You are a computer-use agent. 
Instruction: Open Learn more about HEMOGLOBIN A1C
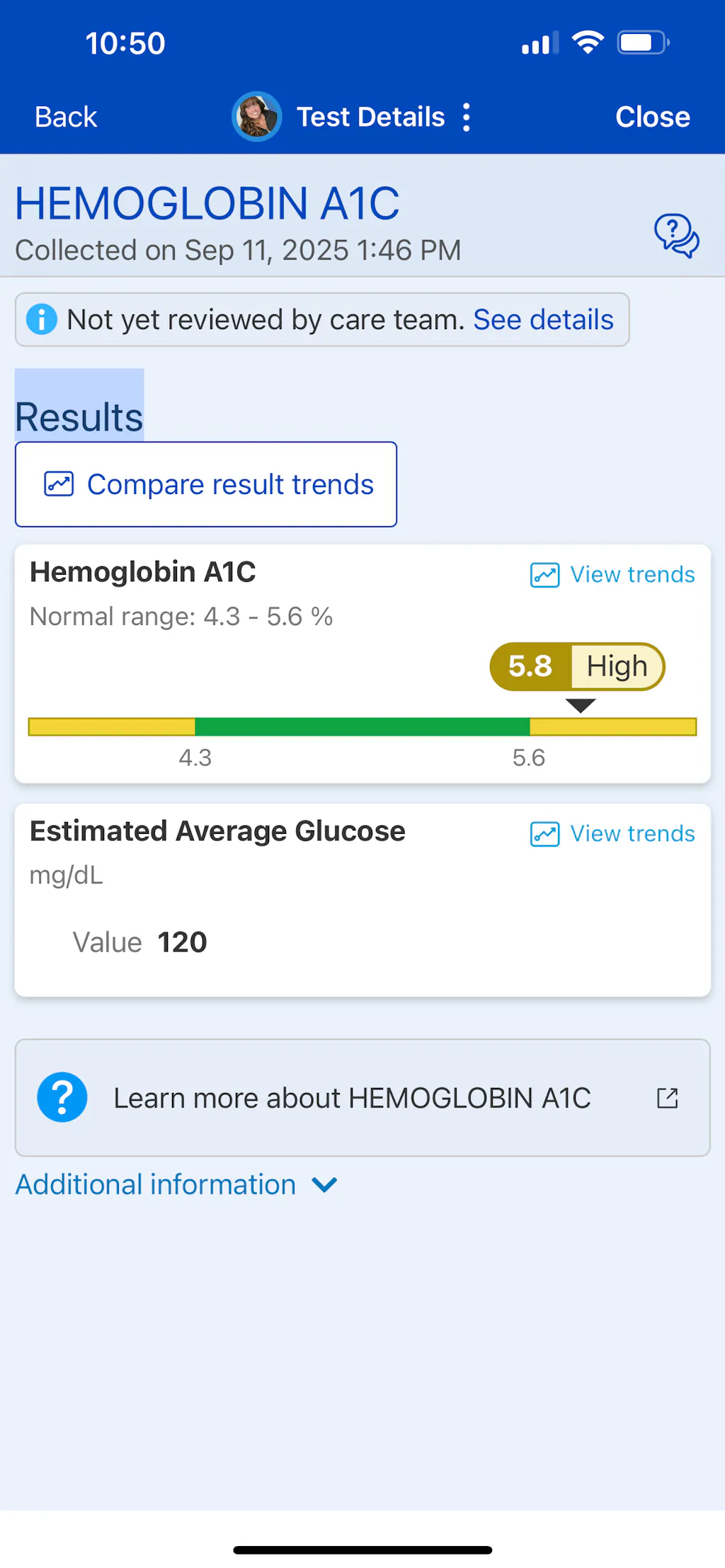(352, 1098)
